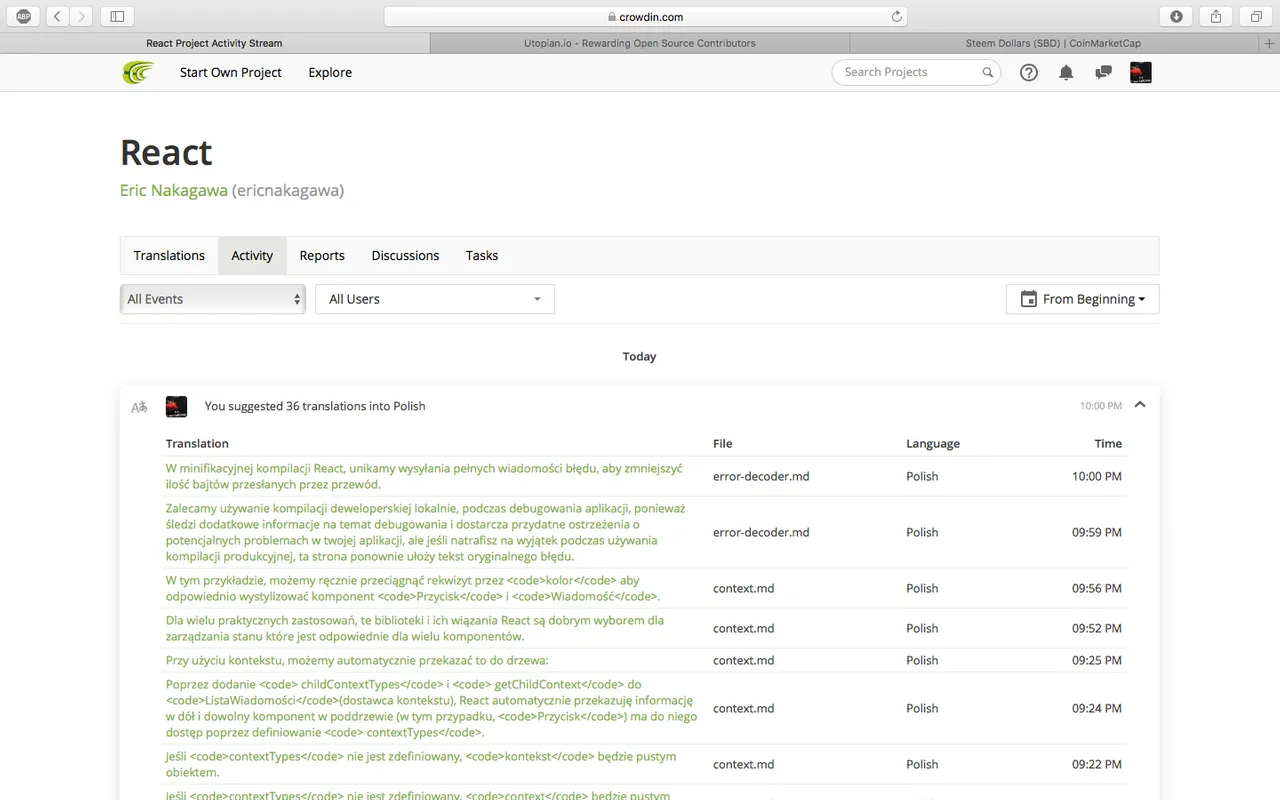The height and width of the screenshot is (800, 1280).
Task: Open the All Events dropdown
Action: pos(212,299)
